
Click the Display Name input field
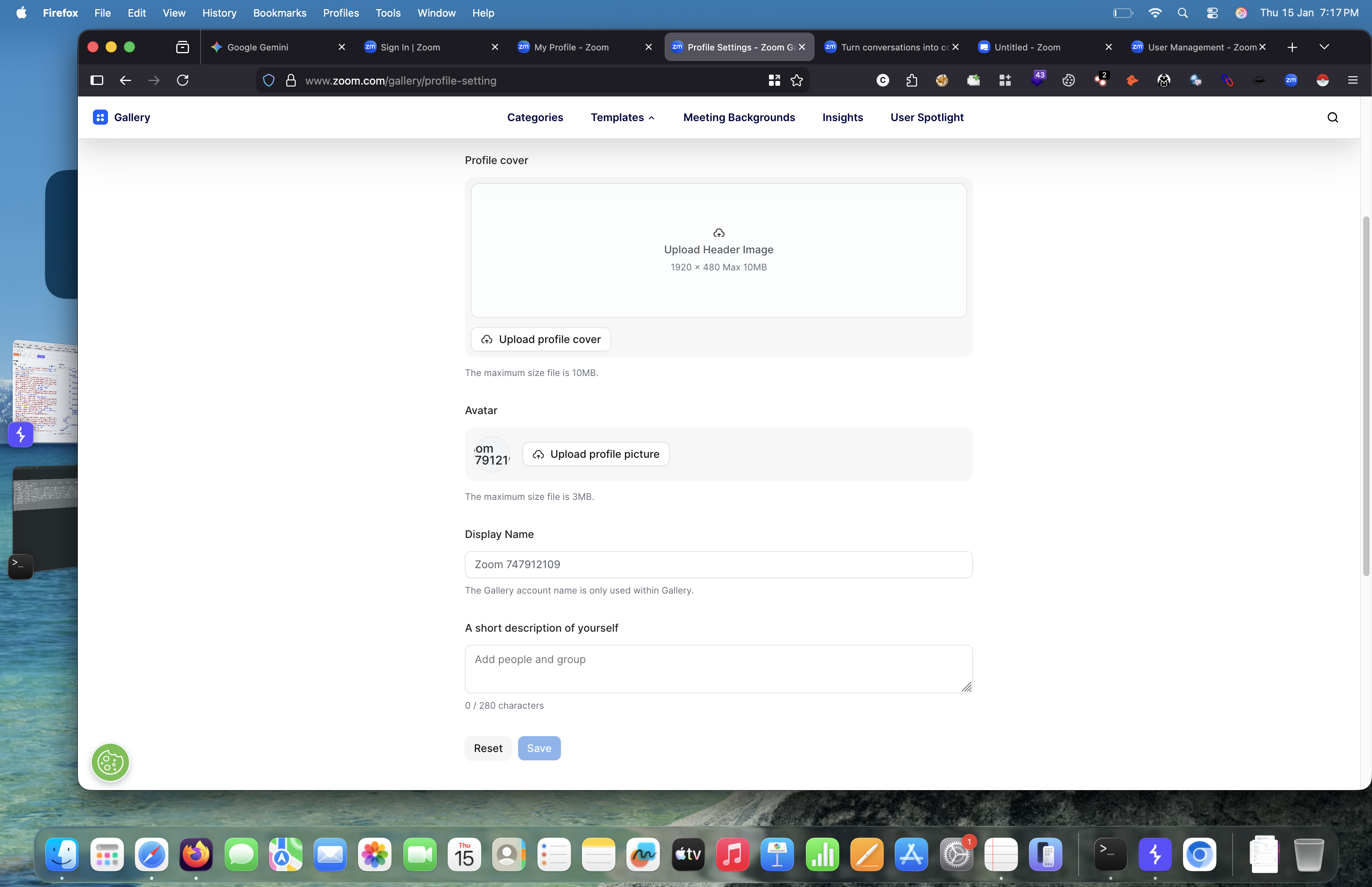(718, 565)
